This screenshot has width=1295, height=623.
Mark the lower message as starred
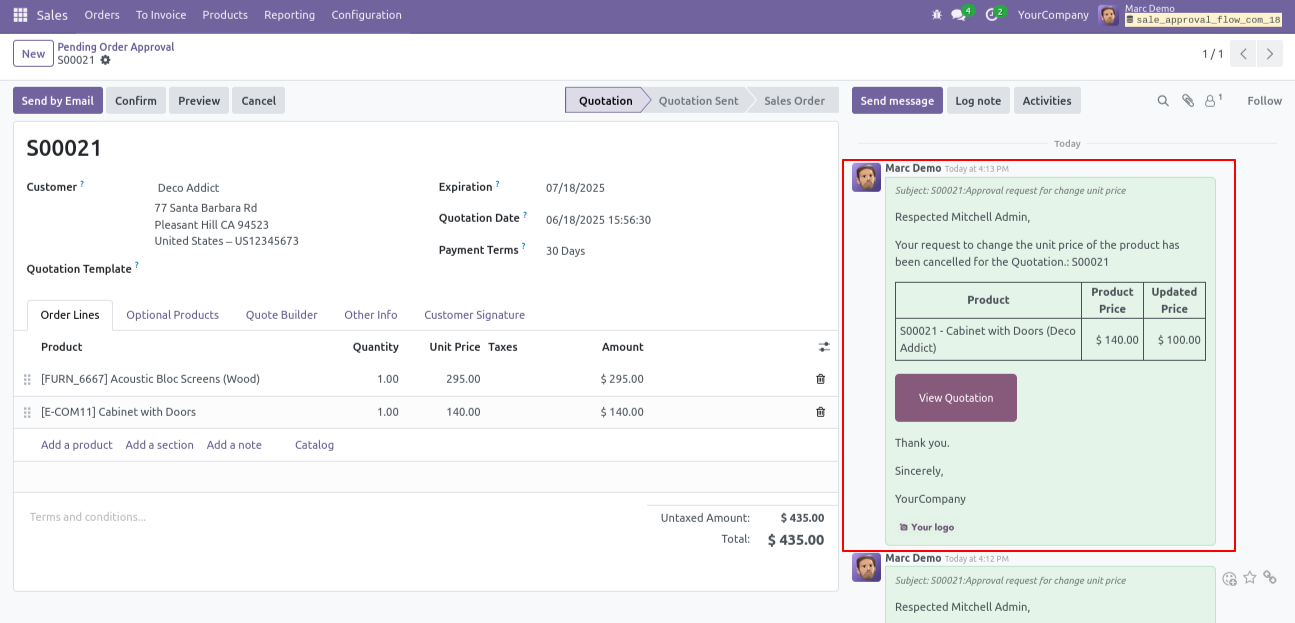(x=1250, y=578)
